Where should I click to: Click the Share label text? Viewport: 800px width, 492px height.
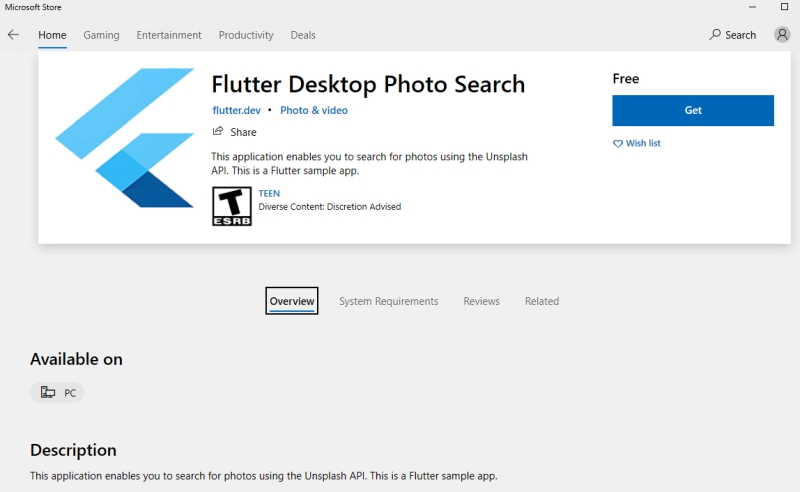(243, 132)
